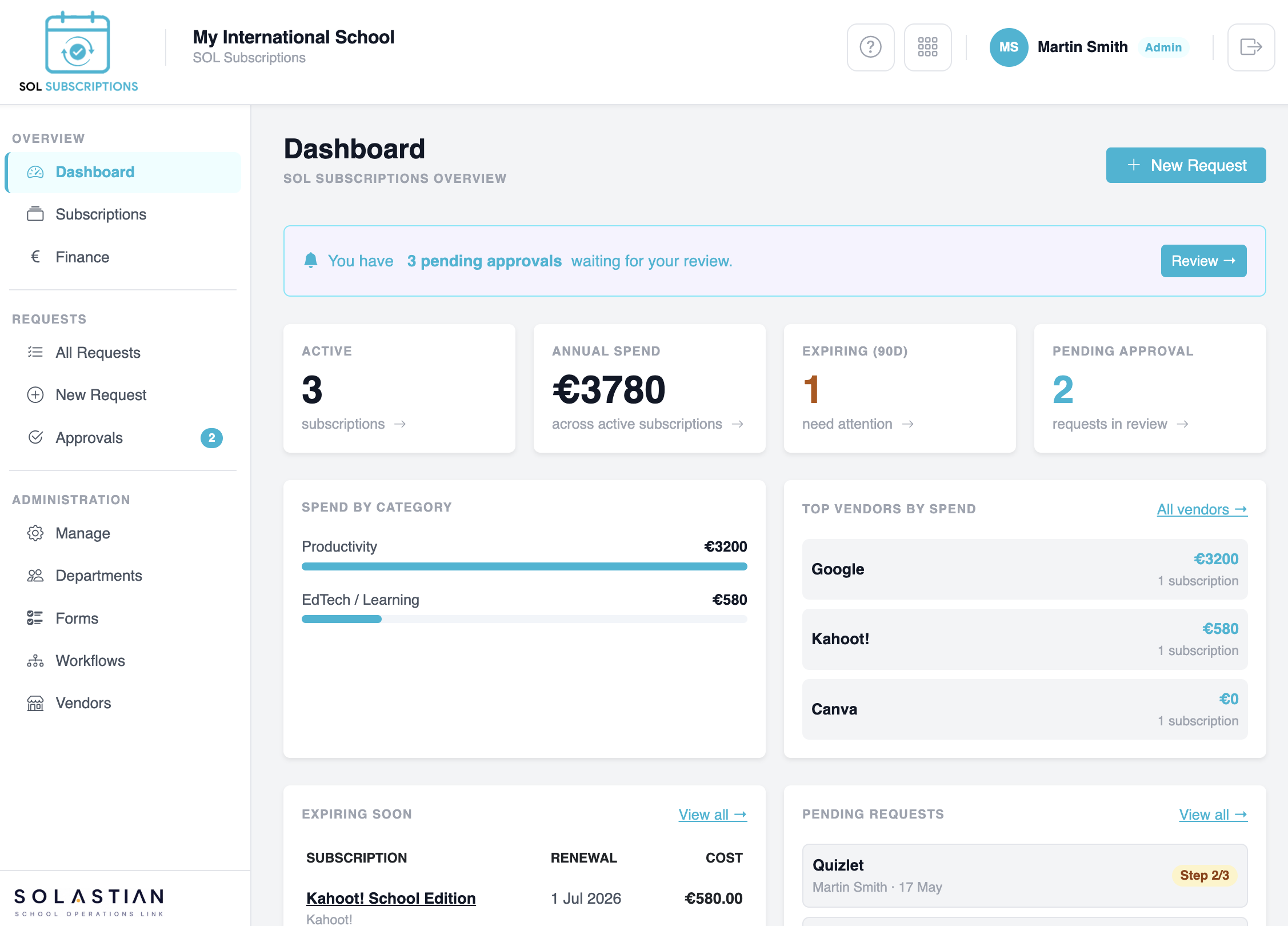Viewport: 1288px width, 926px height.
Task: Click the SUBSCRIPTION column header
Action: pos(357,858)
